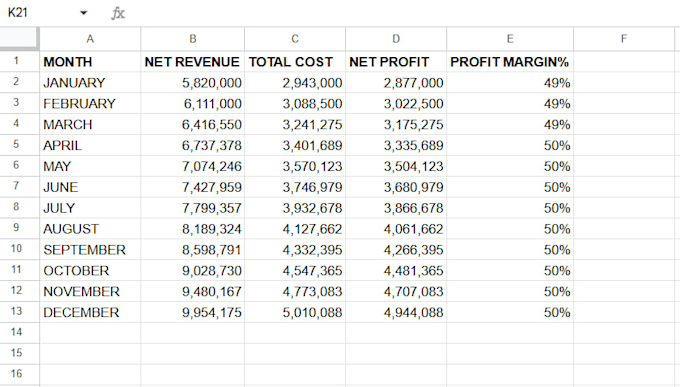Click total cost value 4,332,395
Image resolution: width=680 pixels, height=387 pixels.
click(x=295, y=249)
